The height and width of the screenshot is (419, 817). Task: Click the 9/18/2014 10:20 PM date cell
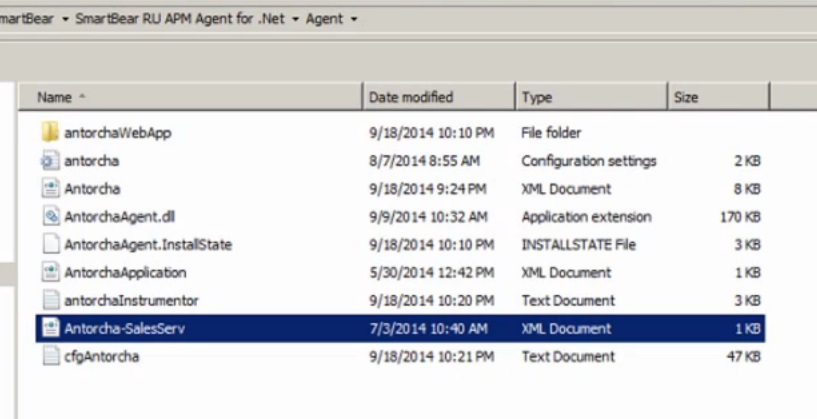[431, 301]
